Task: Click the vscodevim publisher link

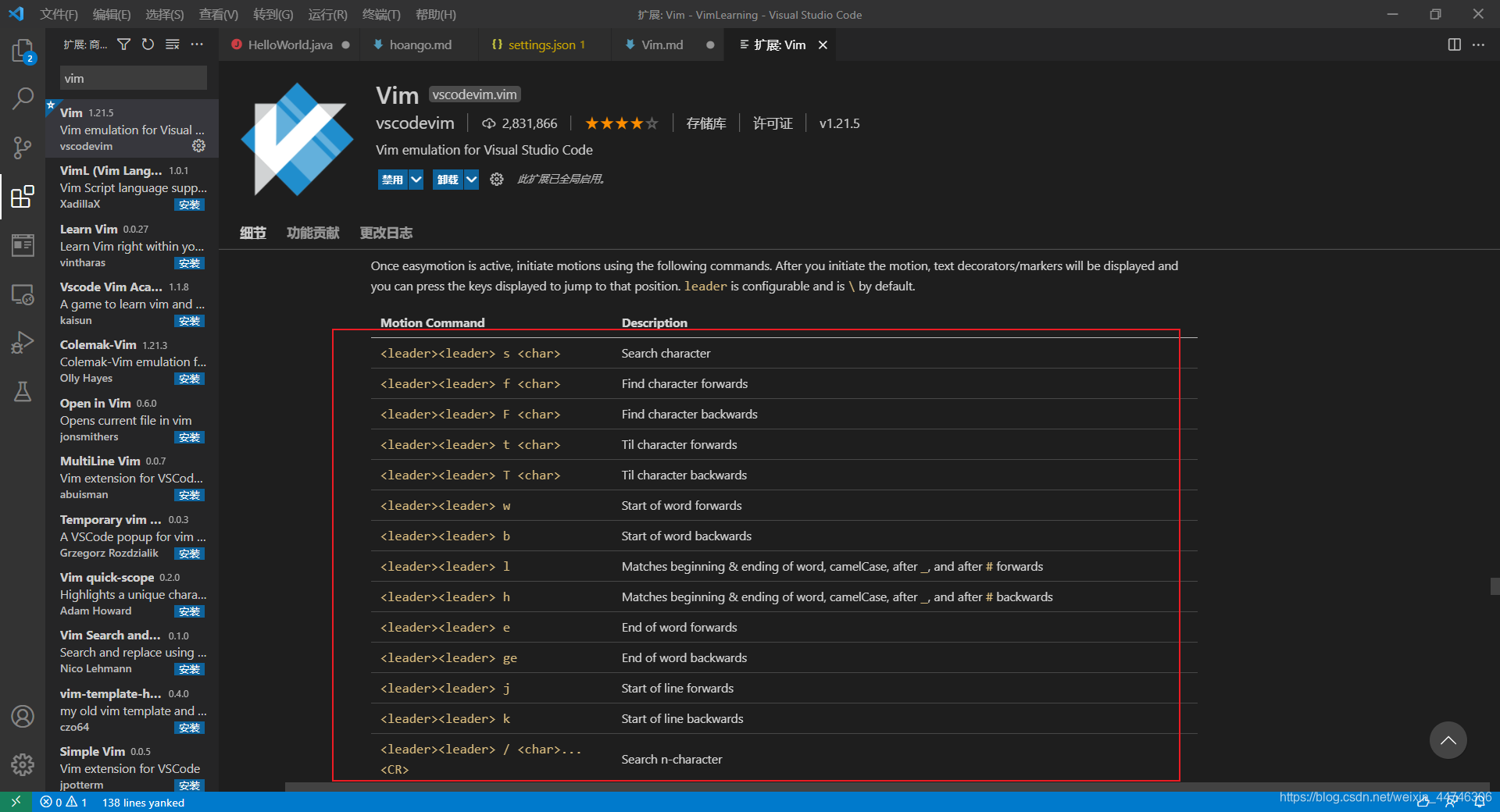Action: [415, 123]
